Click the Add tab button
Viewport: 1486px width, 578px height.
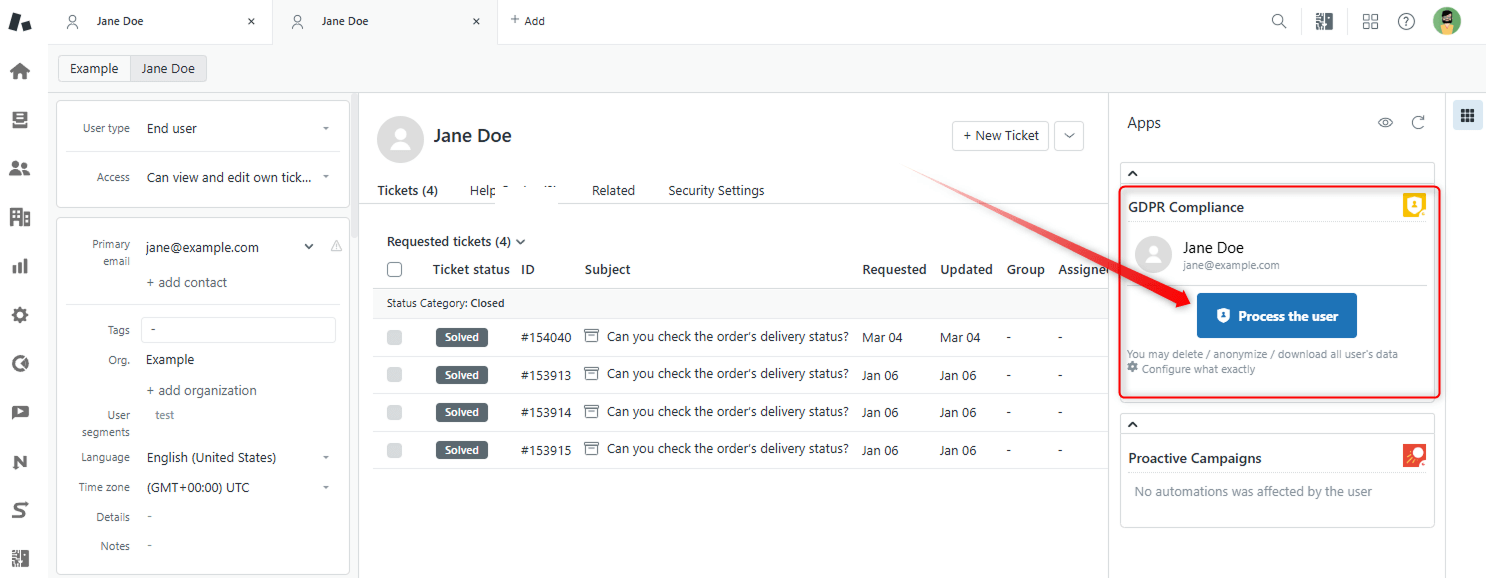pos(528,20)
